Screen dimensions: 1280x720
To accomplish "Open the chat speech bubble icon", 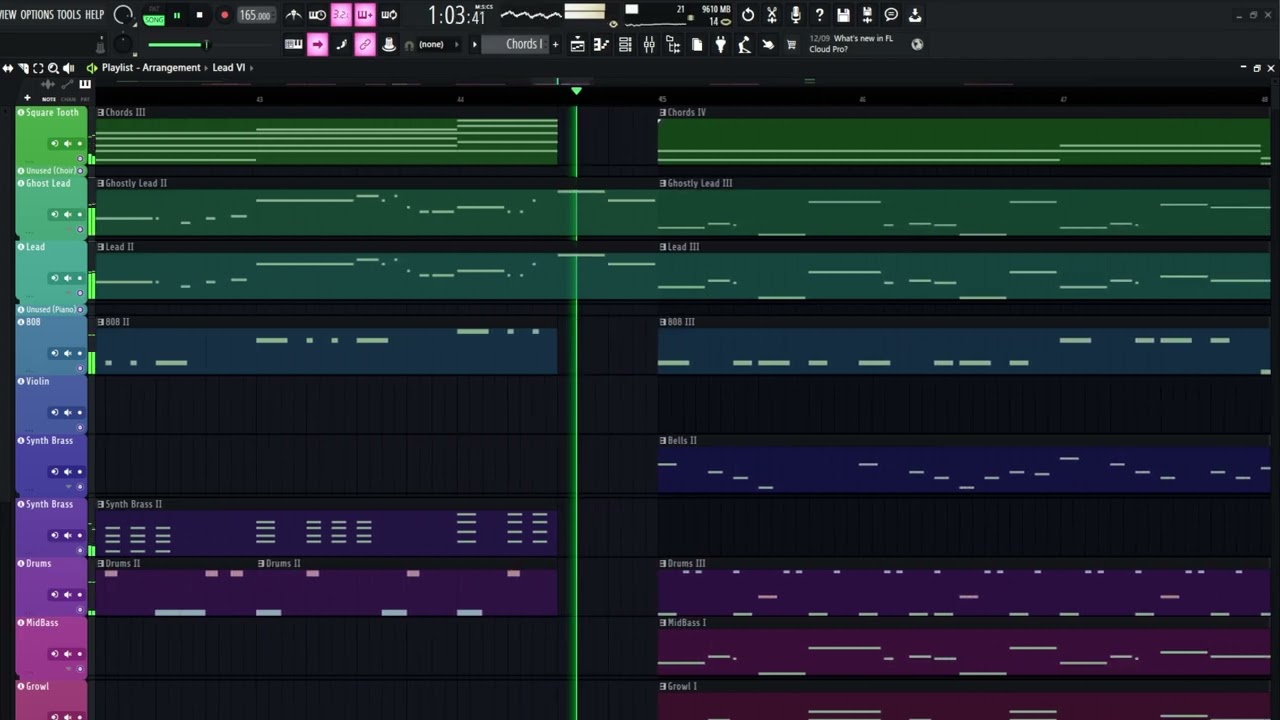I will tap(891, 15).
